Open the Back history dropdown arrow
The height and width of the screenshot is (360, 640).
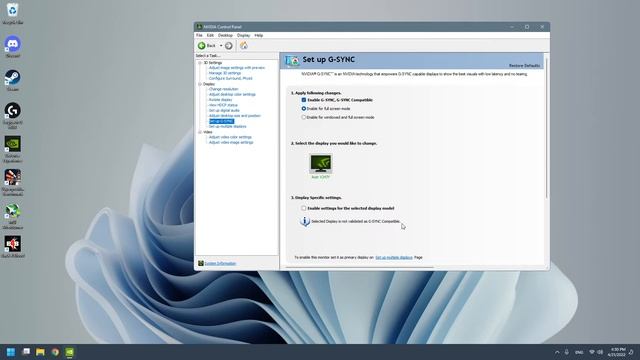click(x=221, y=46)
